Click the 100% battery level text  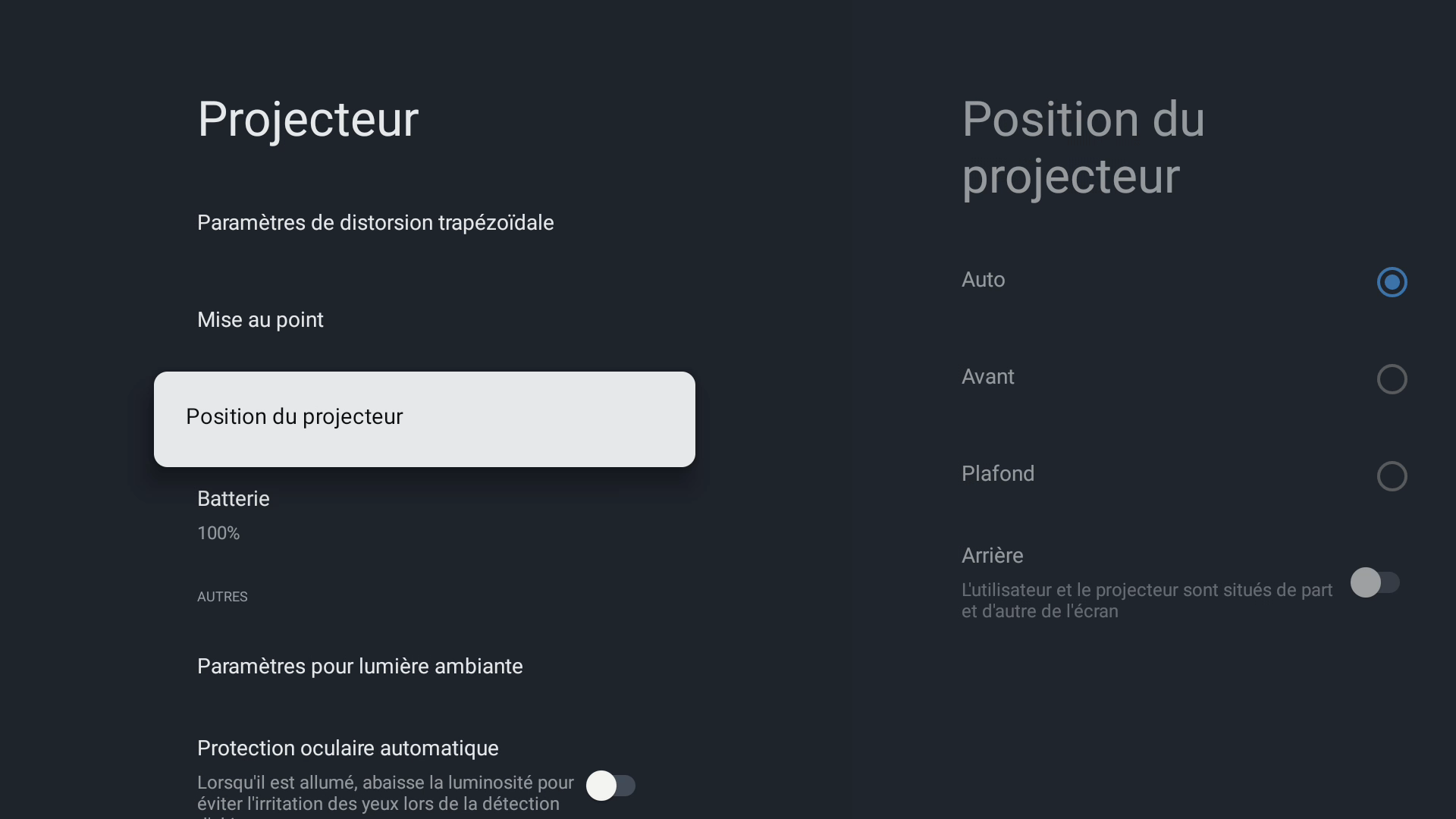[218, 534]
